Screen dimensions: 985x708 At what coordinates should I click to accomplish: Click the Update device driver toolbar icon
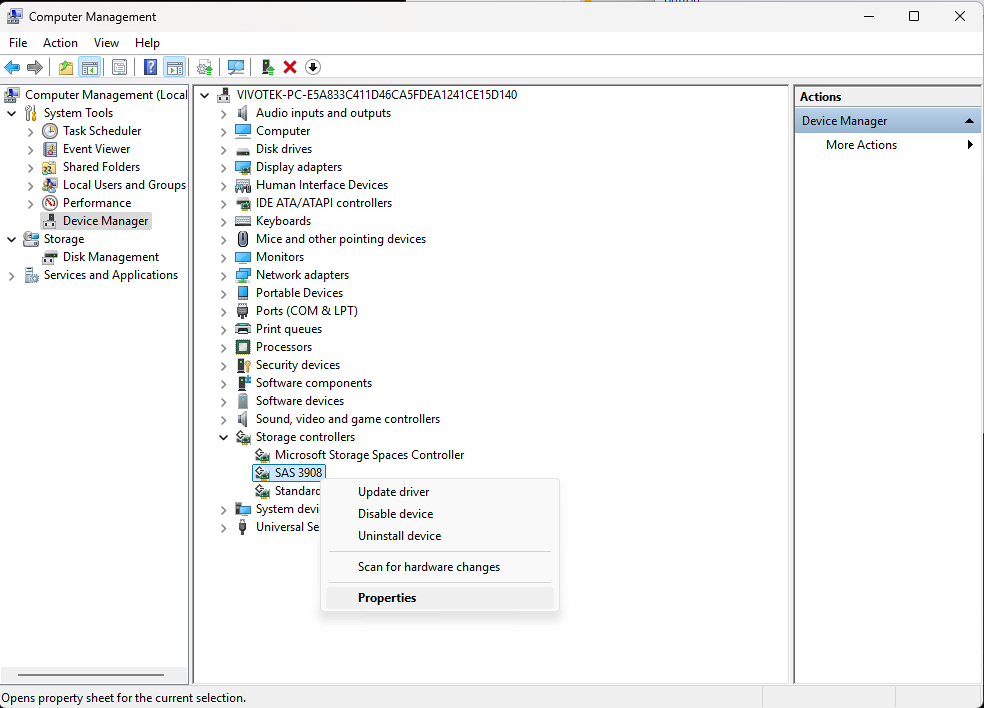(x=205, y=67)
